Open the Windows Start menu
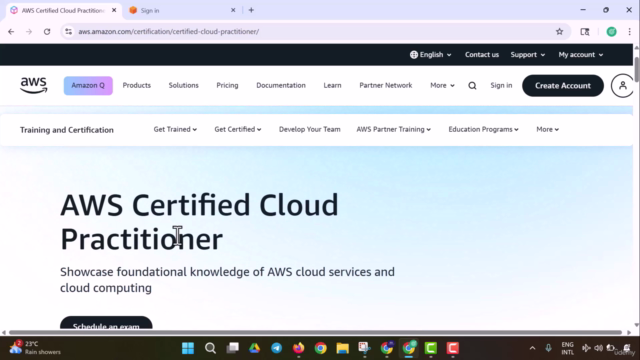Screen dimensions: 640x360 coord(188,348)
